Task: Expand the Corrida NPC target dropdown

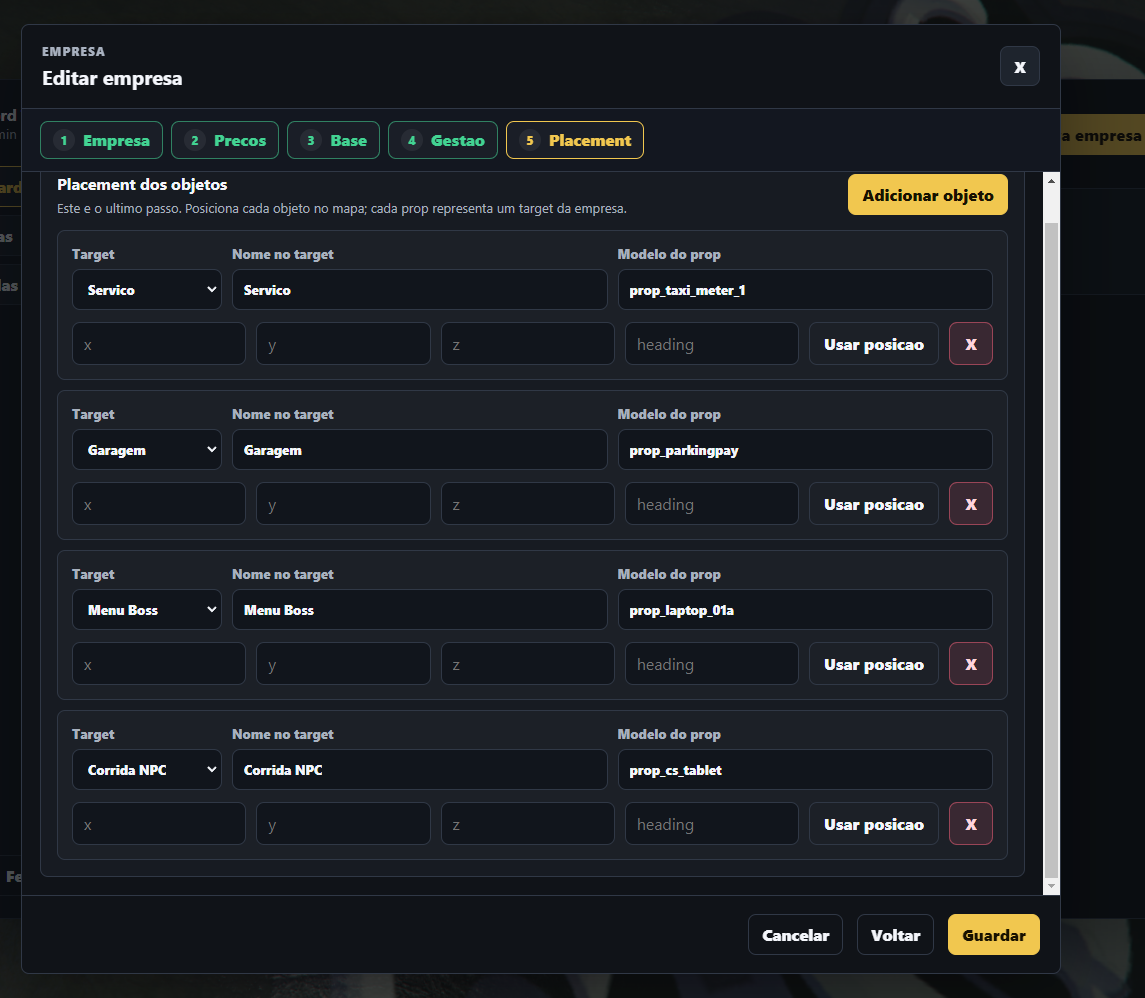Action: coord(147,769)
